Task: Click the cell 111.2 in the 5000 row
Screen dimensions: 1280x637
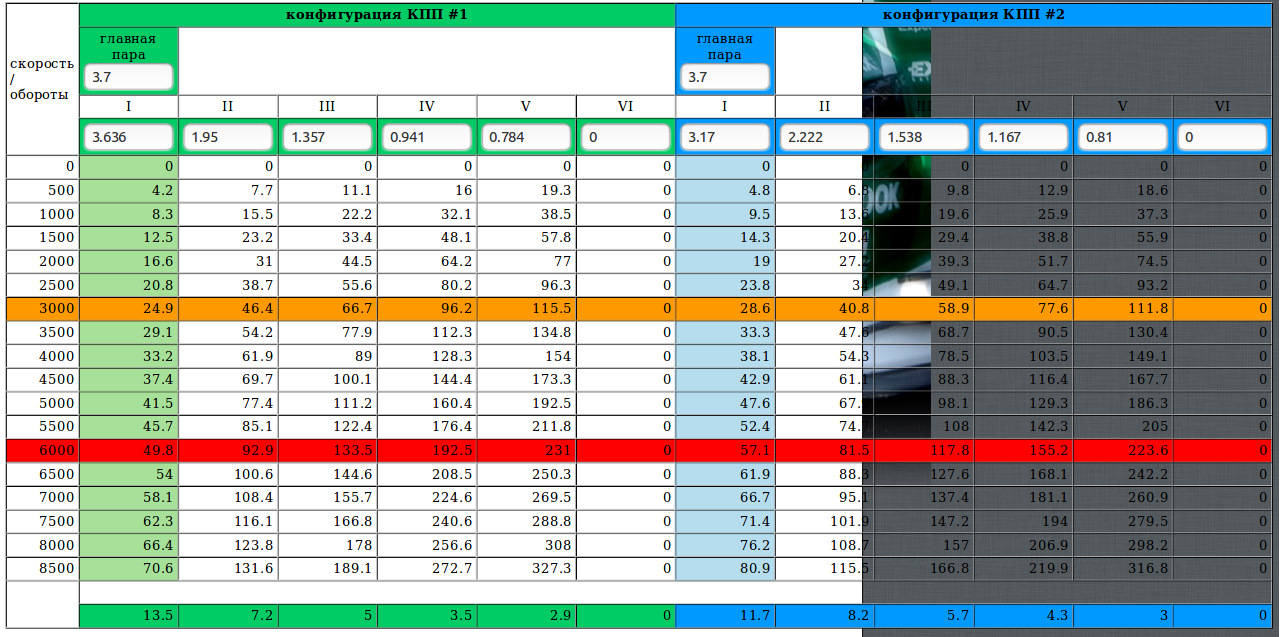Action: point(328,403)
